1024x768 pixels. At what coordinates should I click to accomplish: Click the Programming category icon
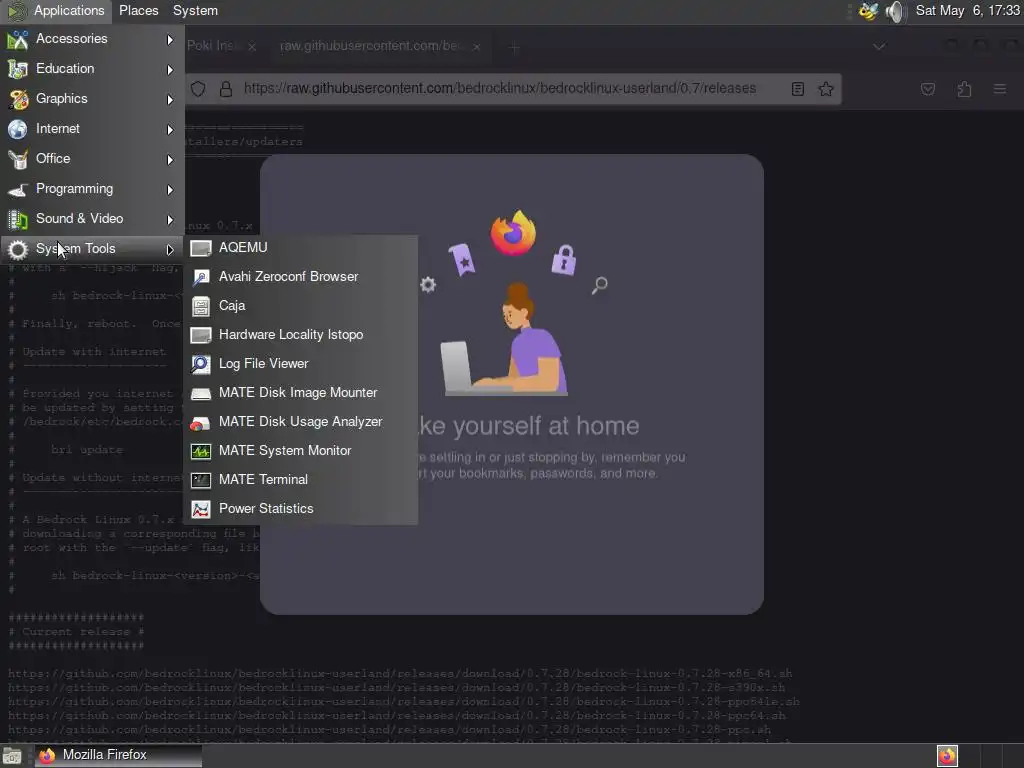[18, 189]
